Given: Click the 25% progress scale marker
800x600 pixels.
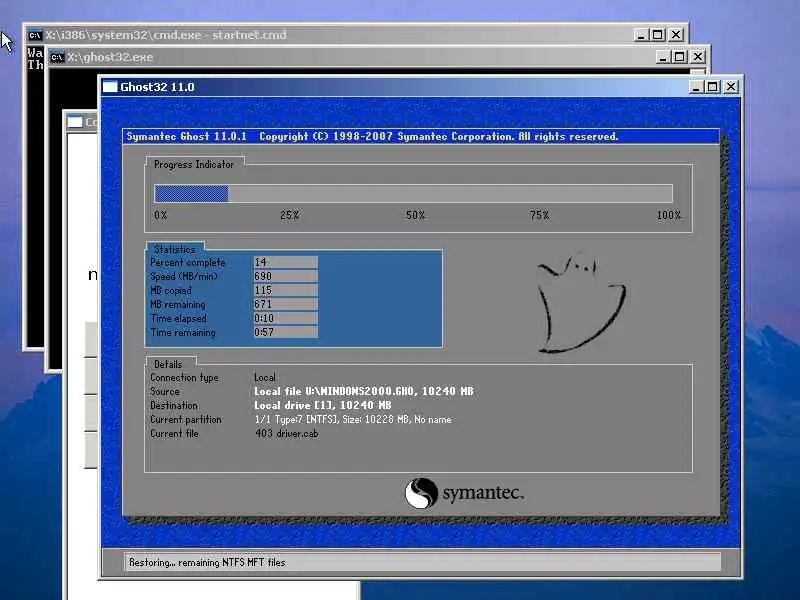Looking at the screenshot, I should coord(290,215).
